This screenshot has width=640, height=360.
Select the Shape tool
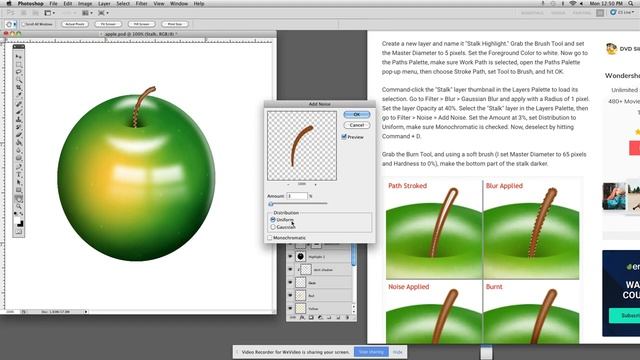(x=18, y=189)
